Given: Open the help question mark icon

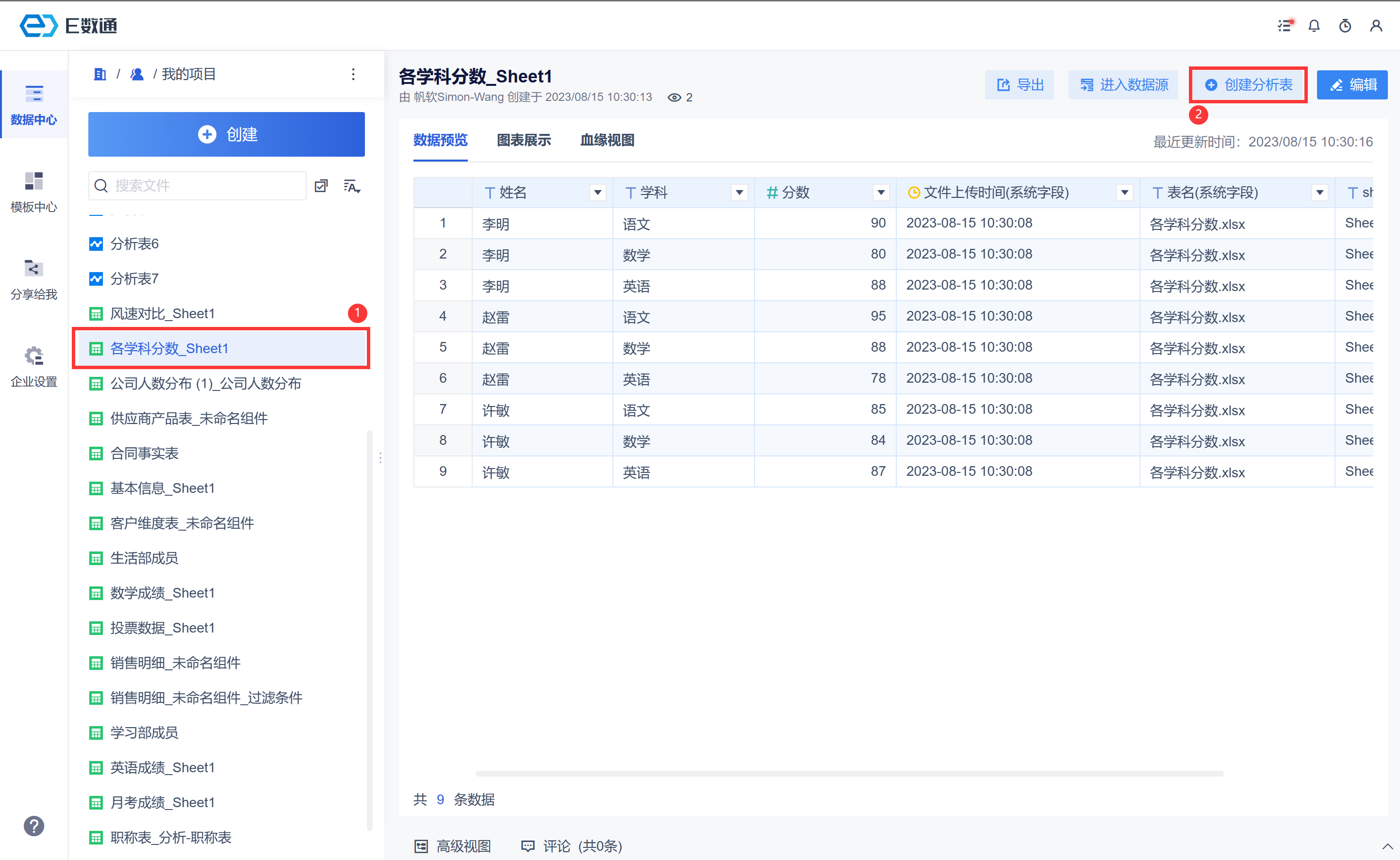Looking at the screenshot, I should tap(33, 826).
